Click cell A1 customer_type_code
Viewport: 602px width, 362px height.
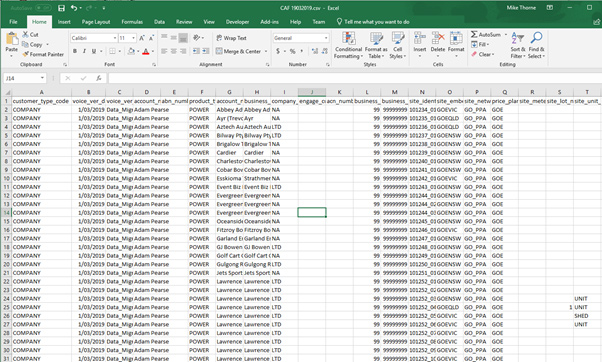41,101
